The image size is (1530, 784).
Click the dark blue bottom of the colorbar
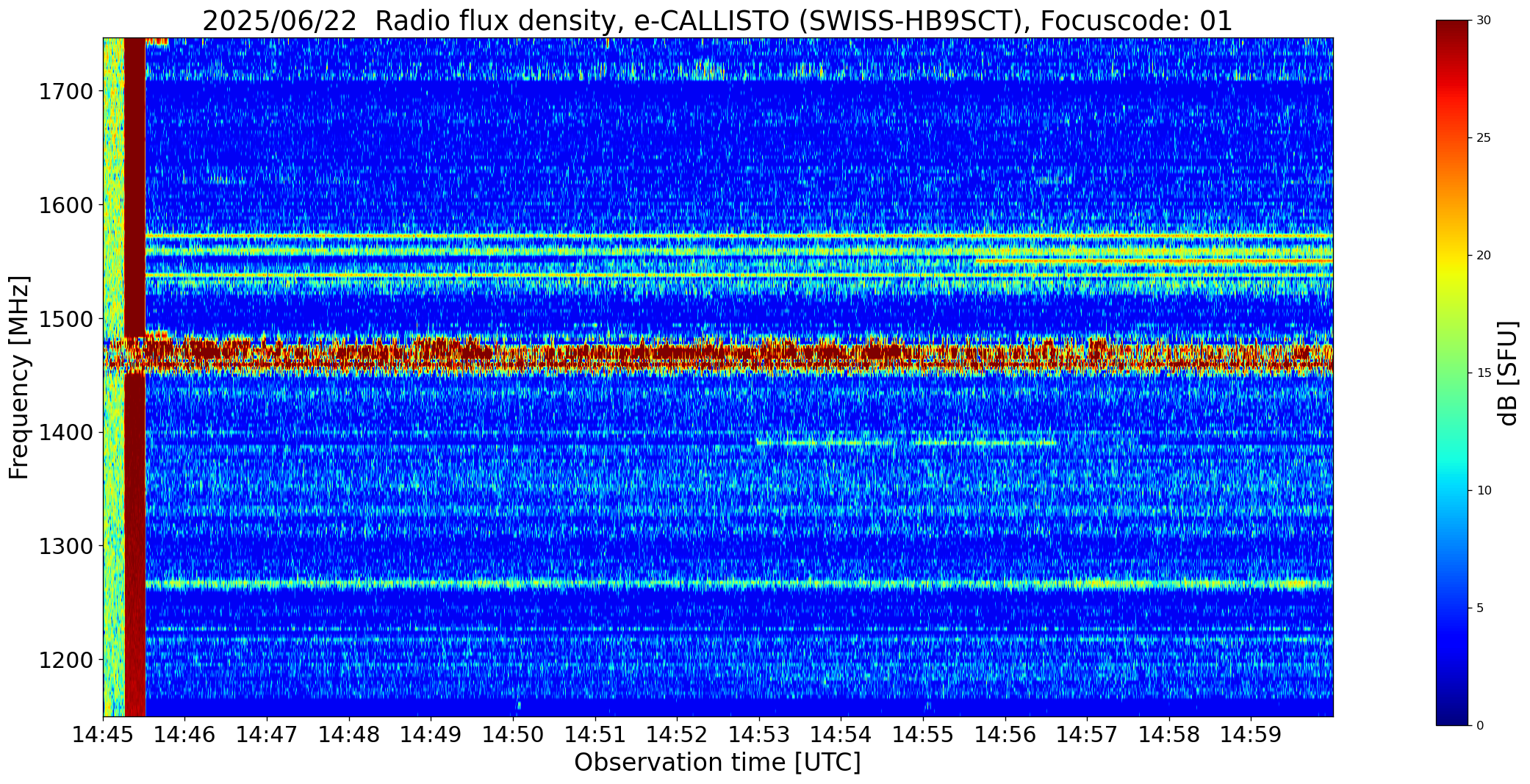pyautogui.click(x=1454, y=713)
